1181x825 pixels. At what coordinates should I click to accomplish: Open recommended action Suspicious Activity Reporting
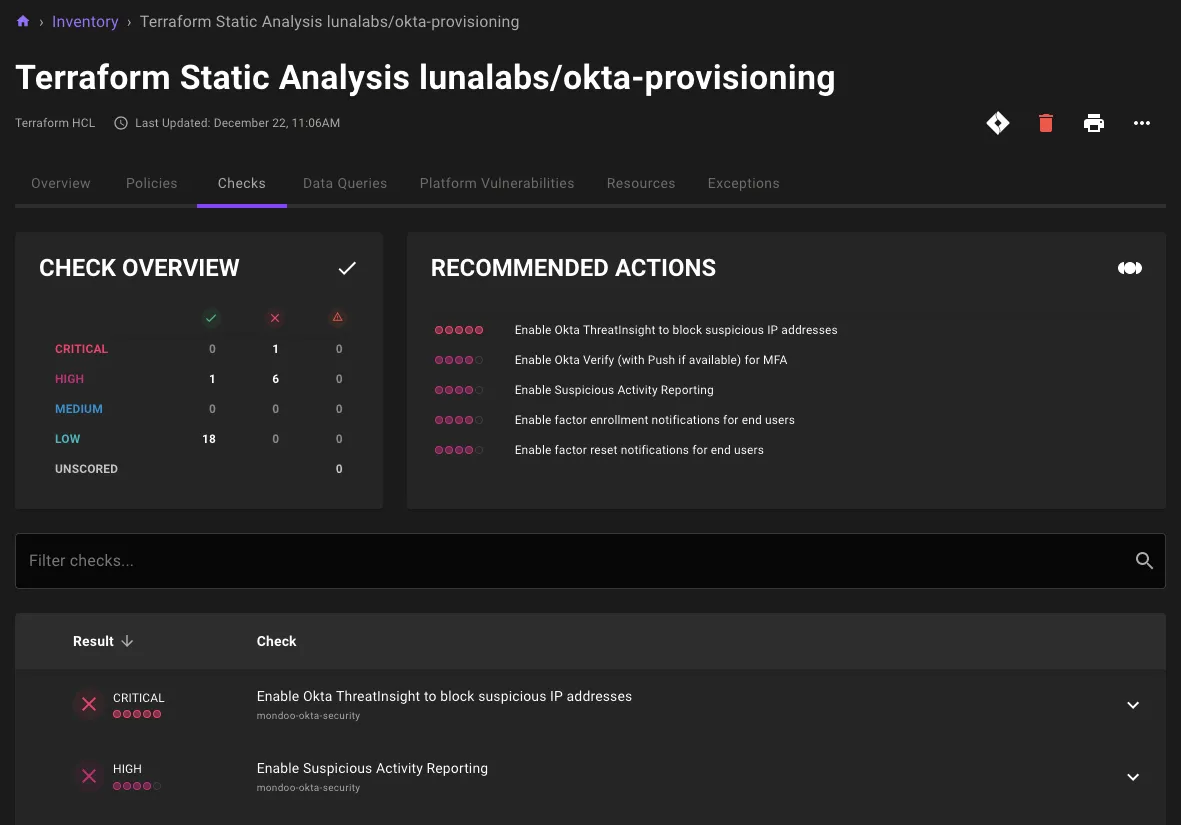(614, 390)
